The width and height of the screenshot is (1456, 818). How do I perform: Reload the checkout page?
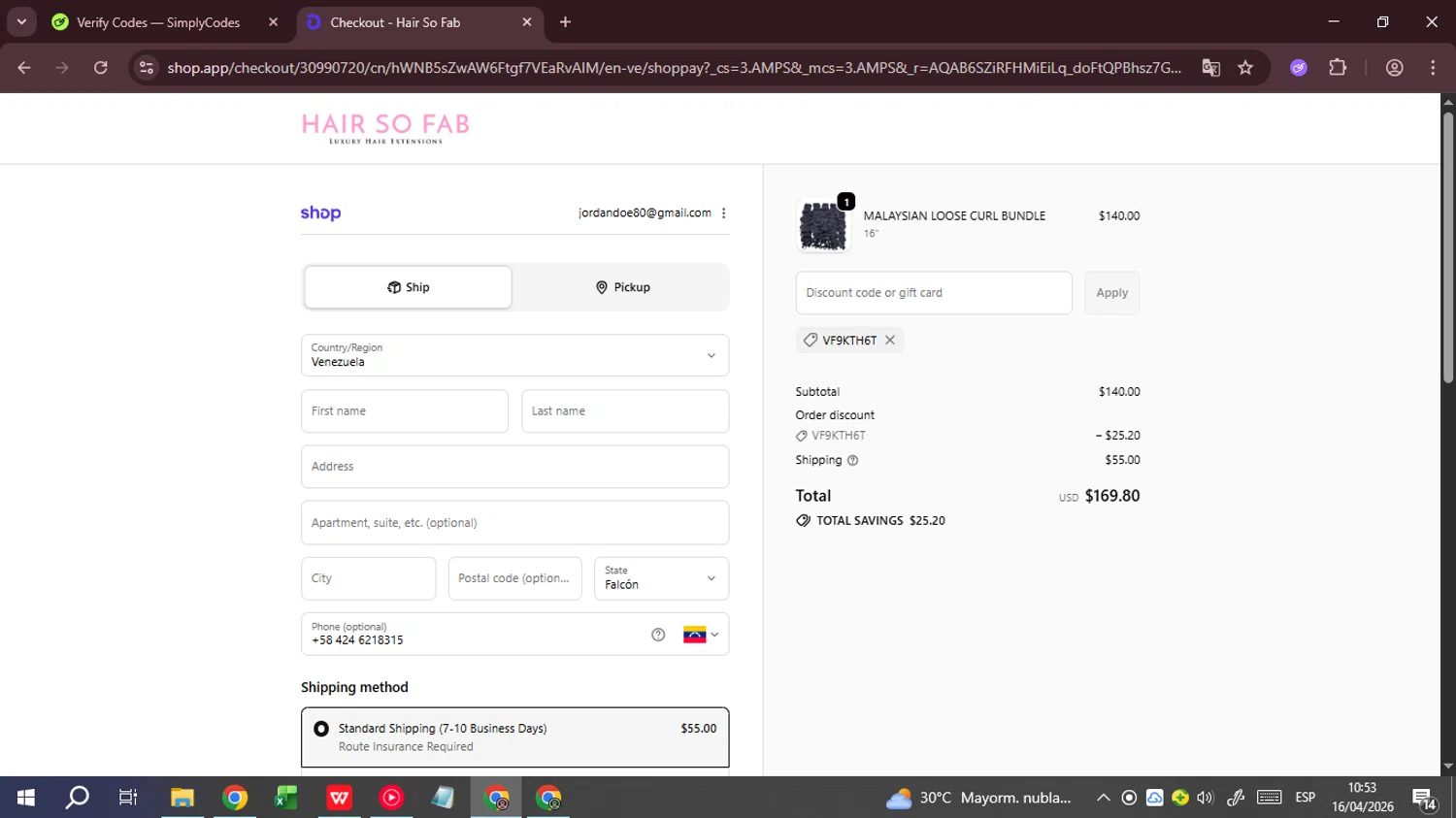click(x=101, y=68)
